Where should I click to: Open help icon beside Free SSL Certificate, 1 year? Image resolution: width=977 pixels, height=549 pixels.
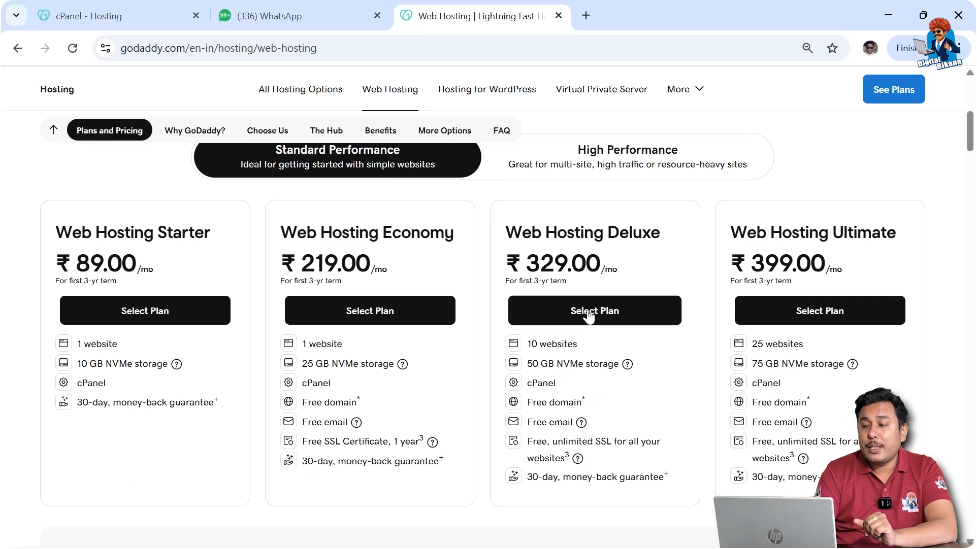pos(432,442)
